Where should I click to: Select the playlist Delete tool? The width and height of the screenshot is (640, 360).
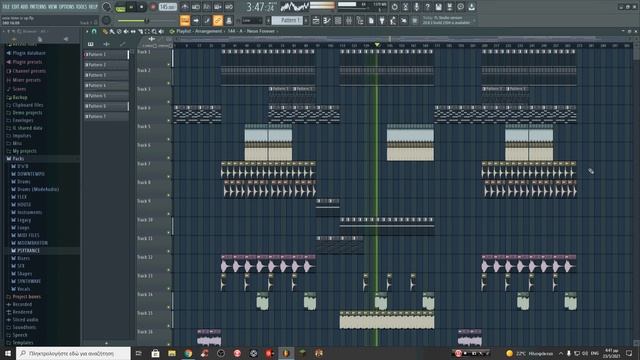point(119,31)
